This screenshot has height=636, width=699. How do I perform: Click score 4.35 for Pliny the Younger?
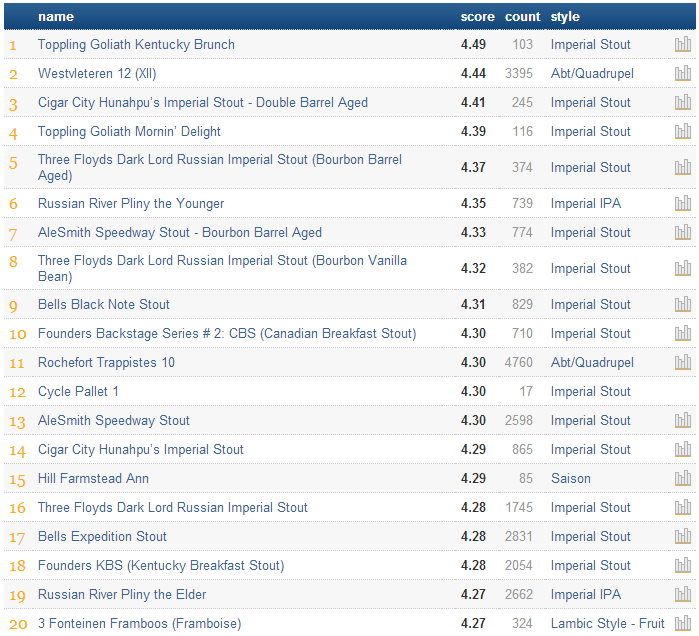473,204
